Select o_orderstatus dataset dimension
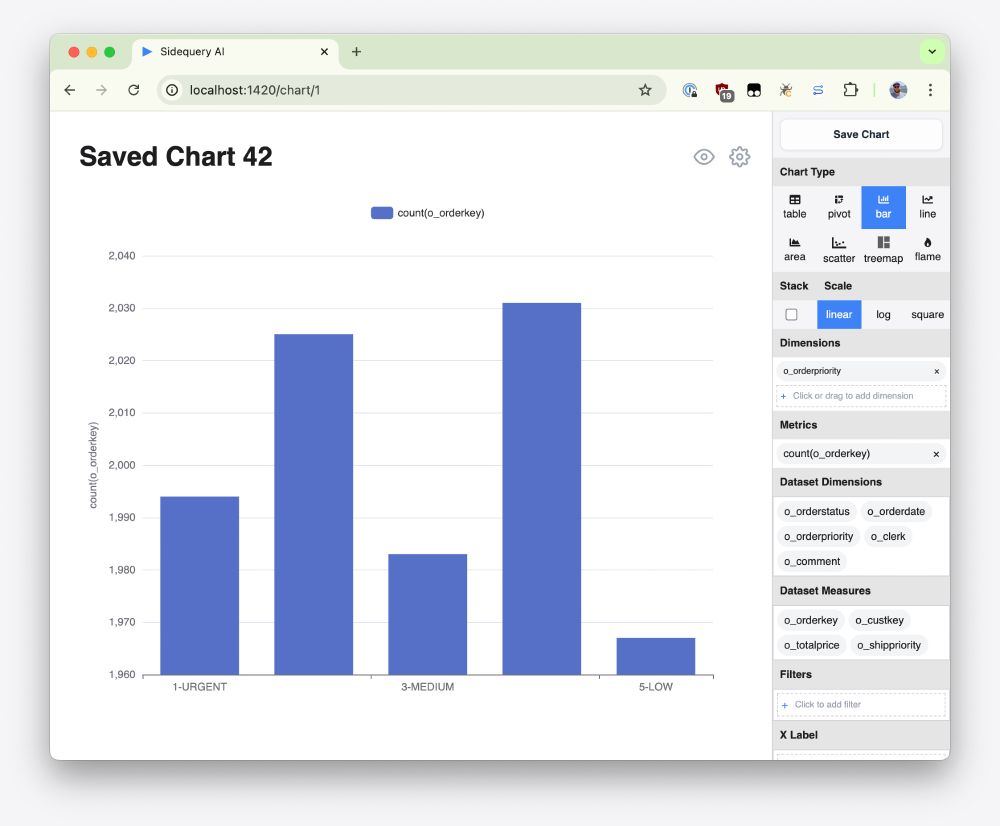 [816, 512]
